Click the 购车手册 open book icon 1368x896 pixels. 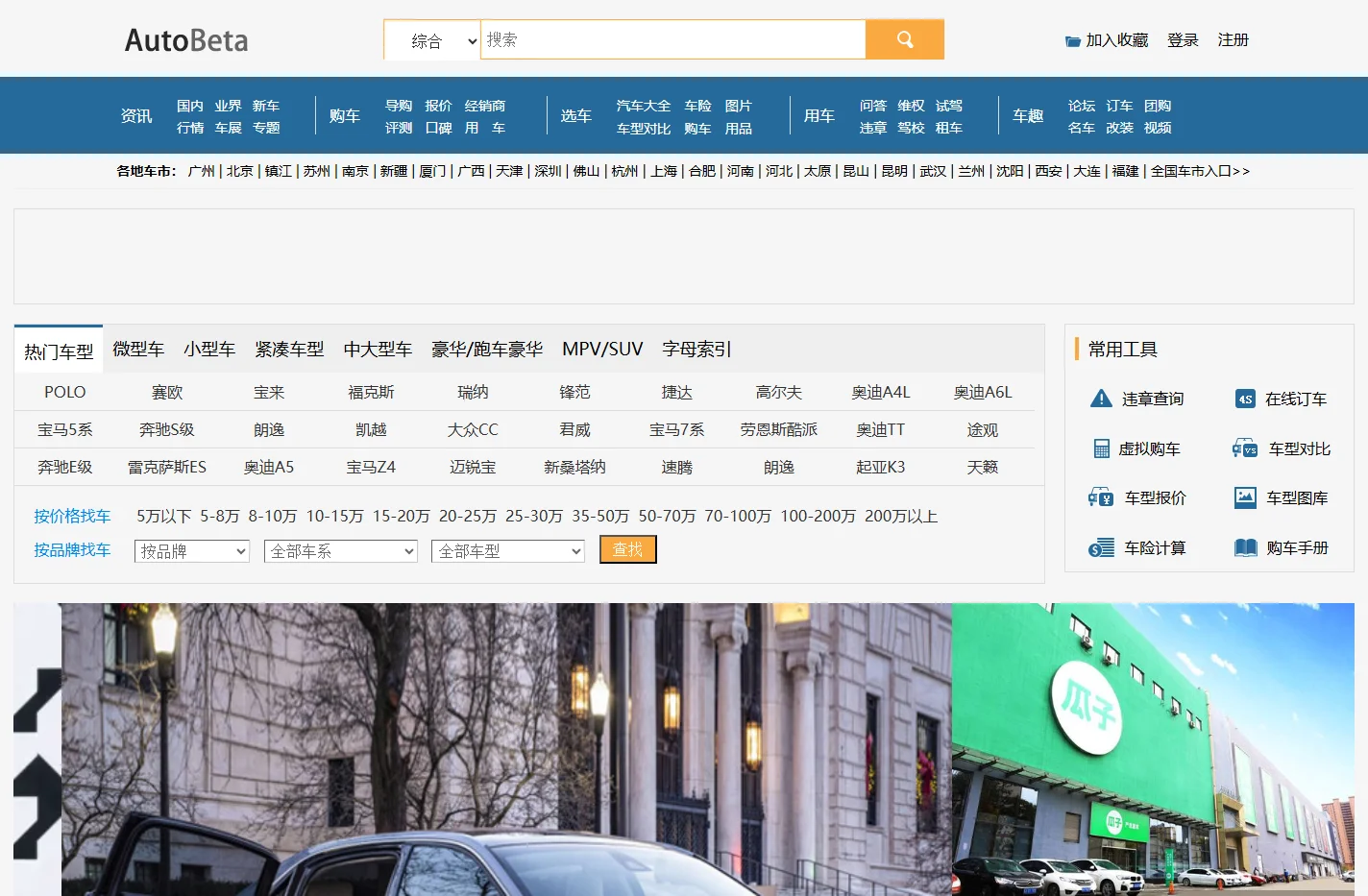click(x=1245, y=547)
